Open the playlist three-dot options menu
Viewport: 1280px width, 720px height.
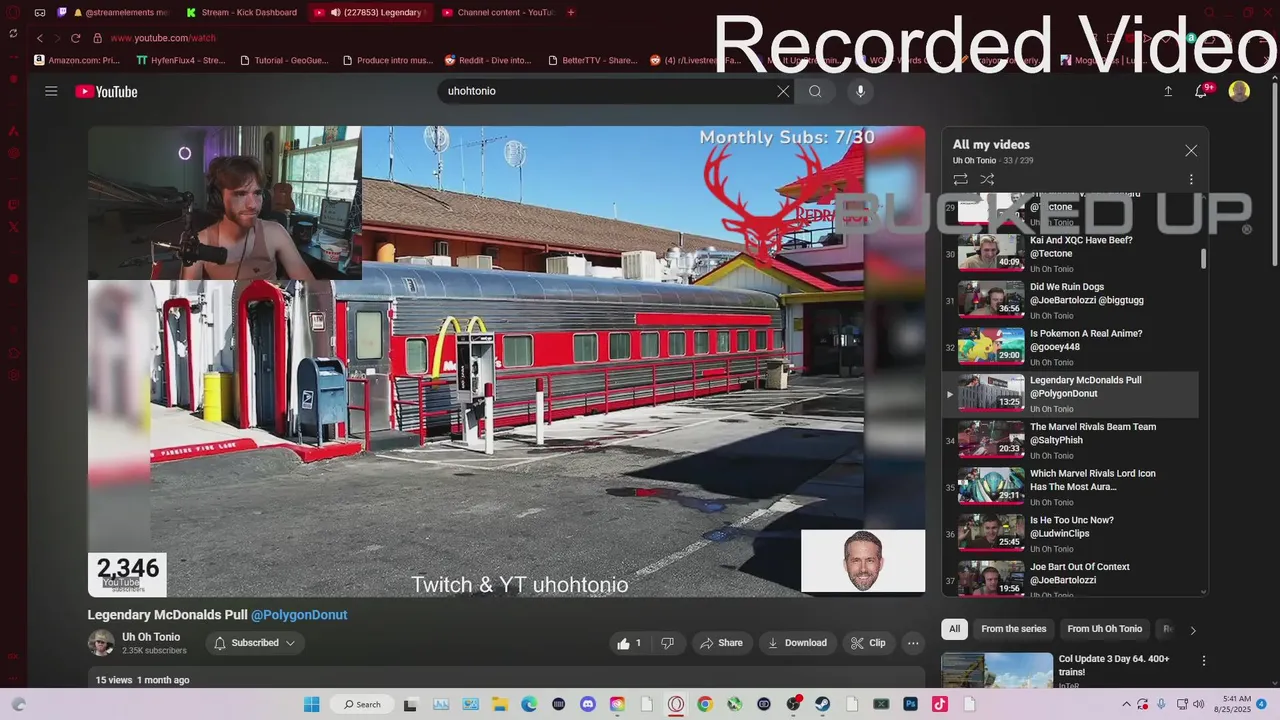click(x=1191, y=180)
